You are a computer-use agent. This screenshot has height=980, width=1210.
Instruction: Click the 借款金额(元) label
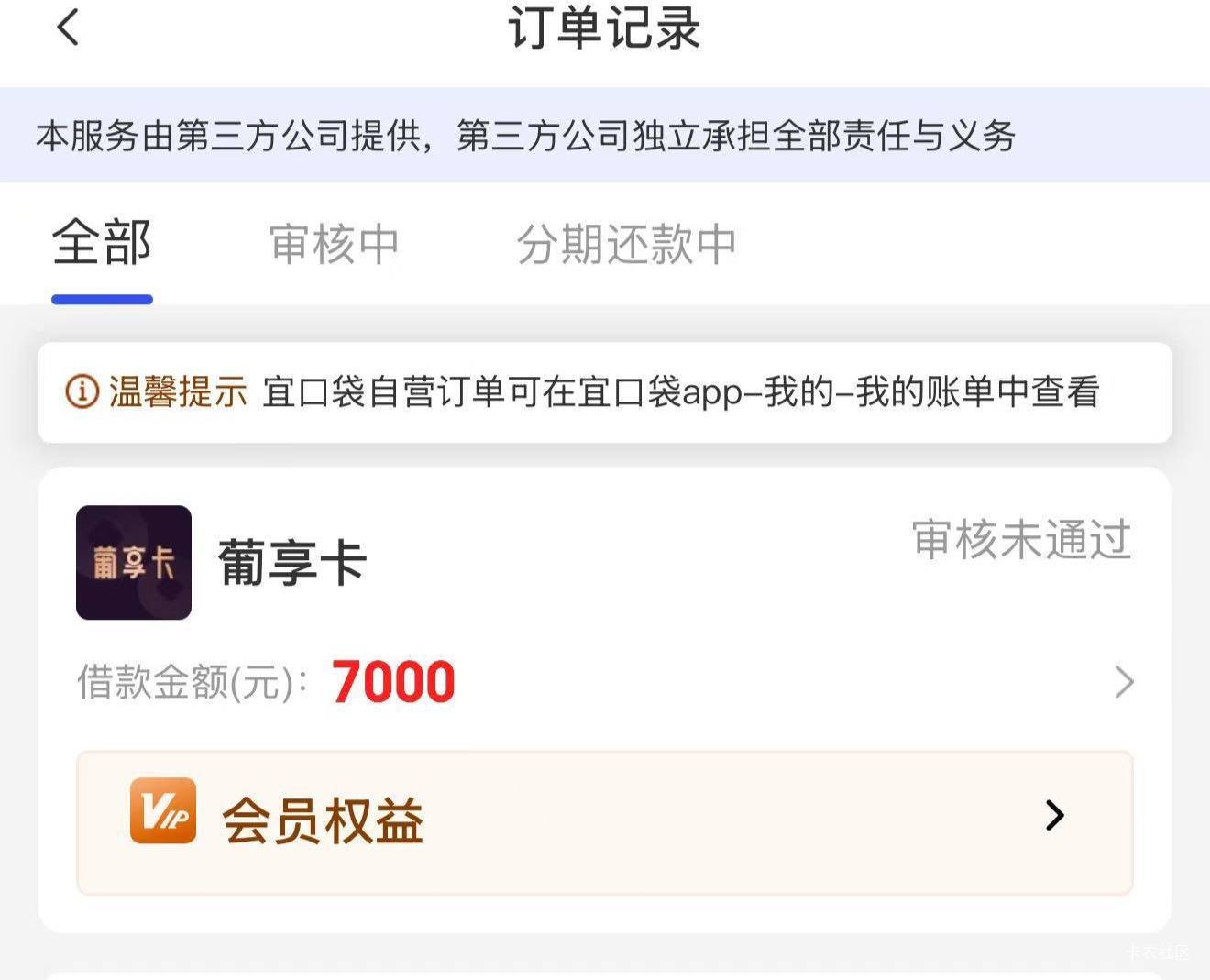tap(192, 682)
